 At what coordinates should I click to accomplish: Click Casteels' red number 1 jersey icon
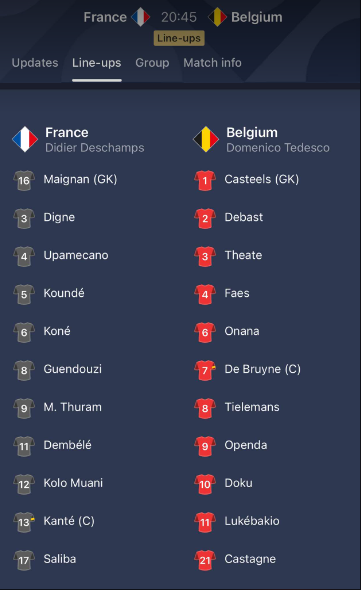tap(205, 180)
